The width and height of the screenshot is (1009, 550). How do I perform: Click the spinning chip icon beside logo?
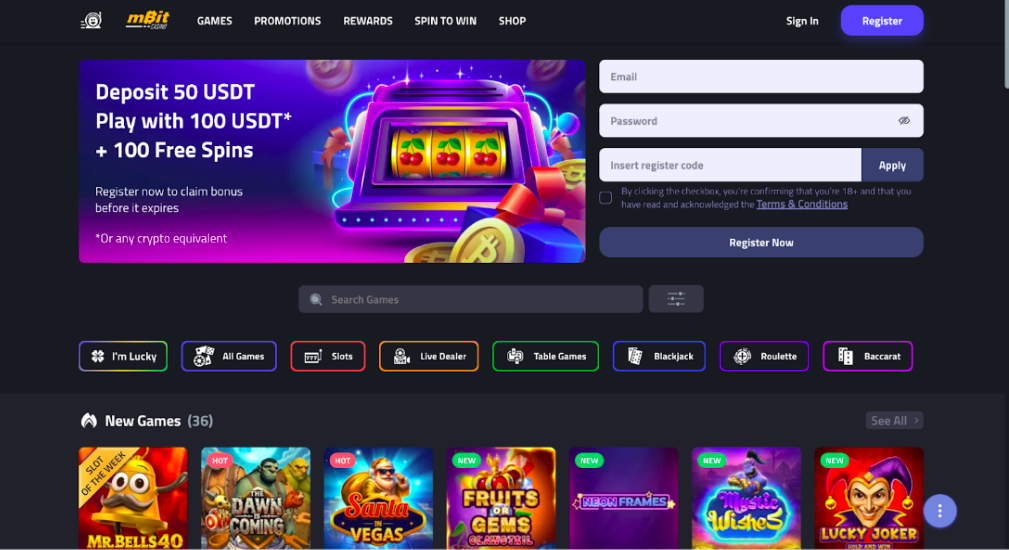[x=91, y=21]
